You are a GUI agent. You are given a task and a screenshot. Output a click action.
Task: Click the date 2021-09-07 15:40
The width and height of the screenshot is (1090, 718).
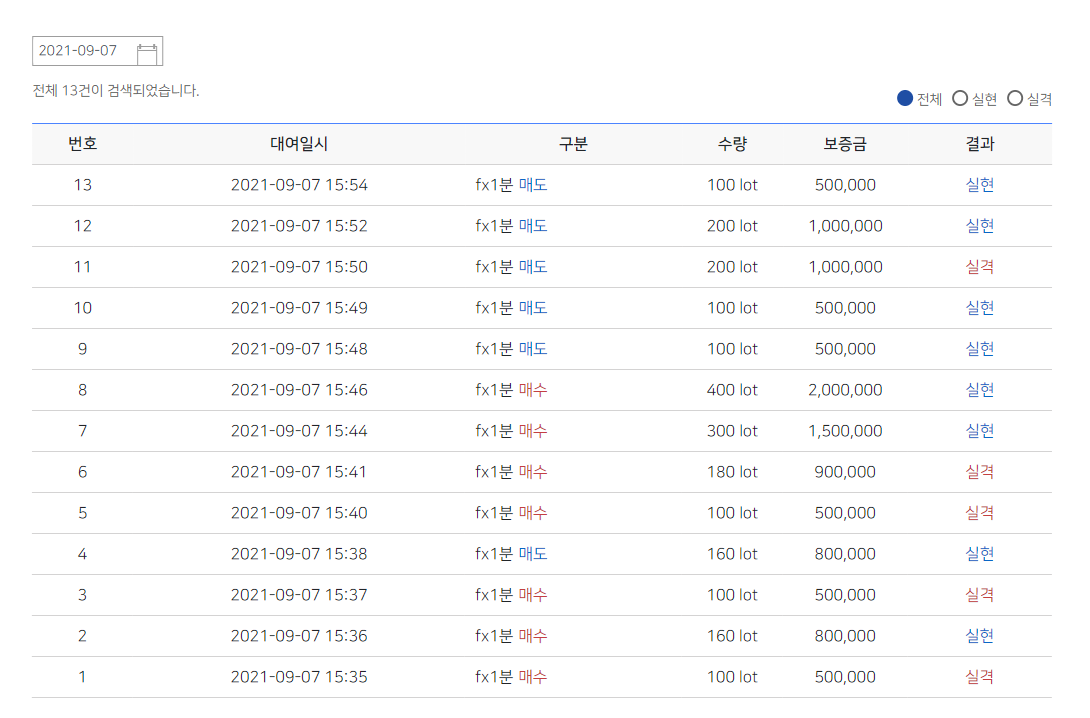299,513
